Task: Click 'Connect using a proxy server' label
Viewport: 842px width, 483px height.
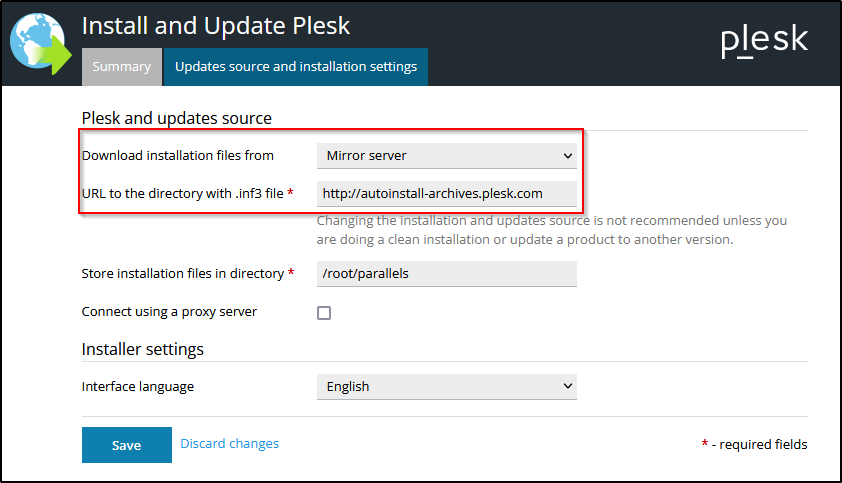Action: pyautogui.click(x=169, y=312)
